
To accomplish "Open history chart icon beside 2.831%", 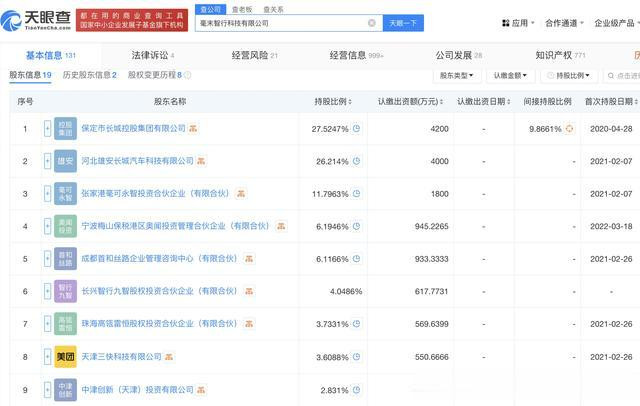I will tap(356, 390).
